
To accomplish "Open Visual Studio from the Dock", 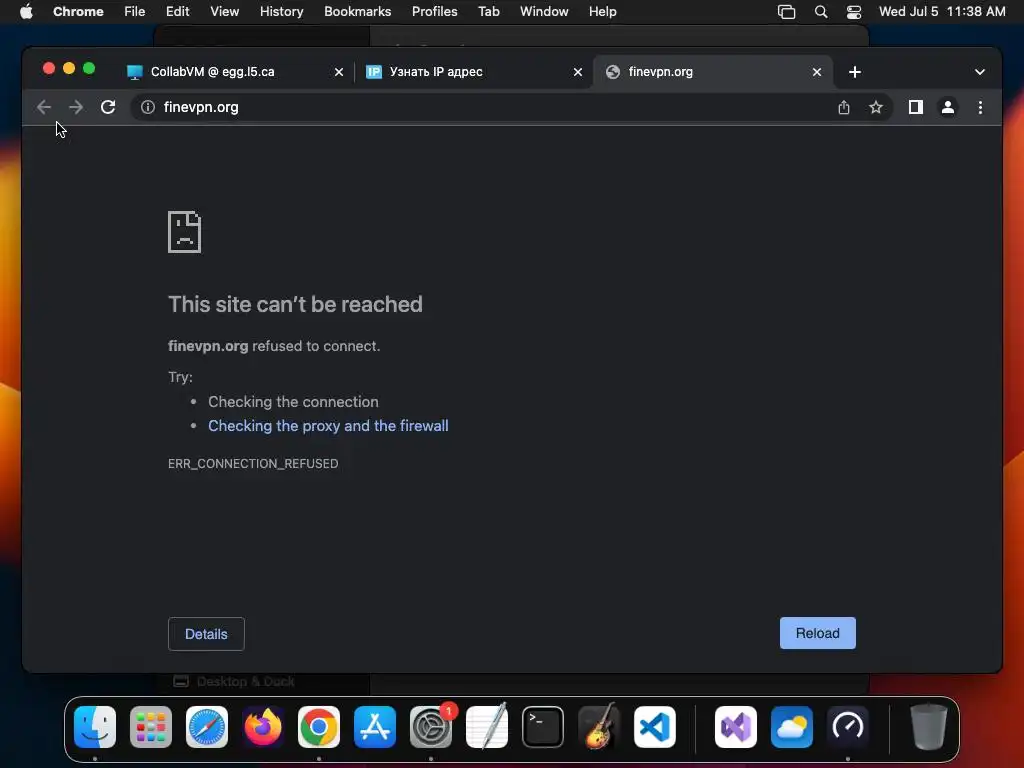I will 736,727.
